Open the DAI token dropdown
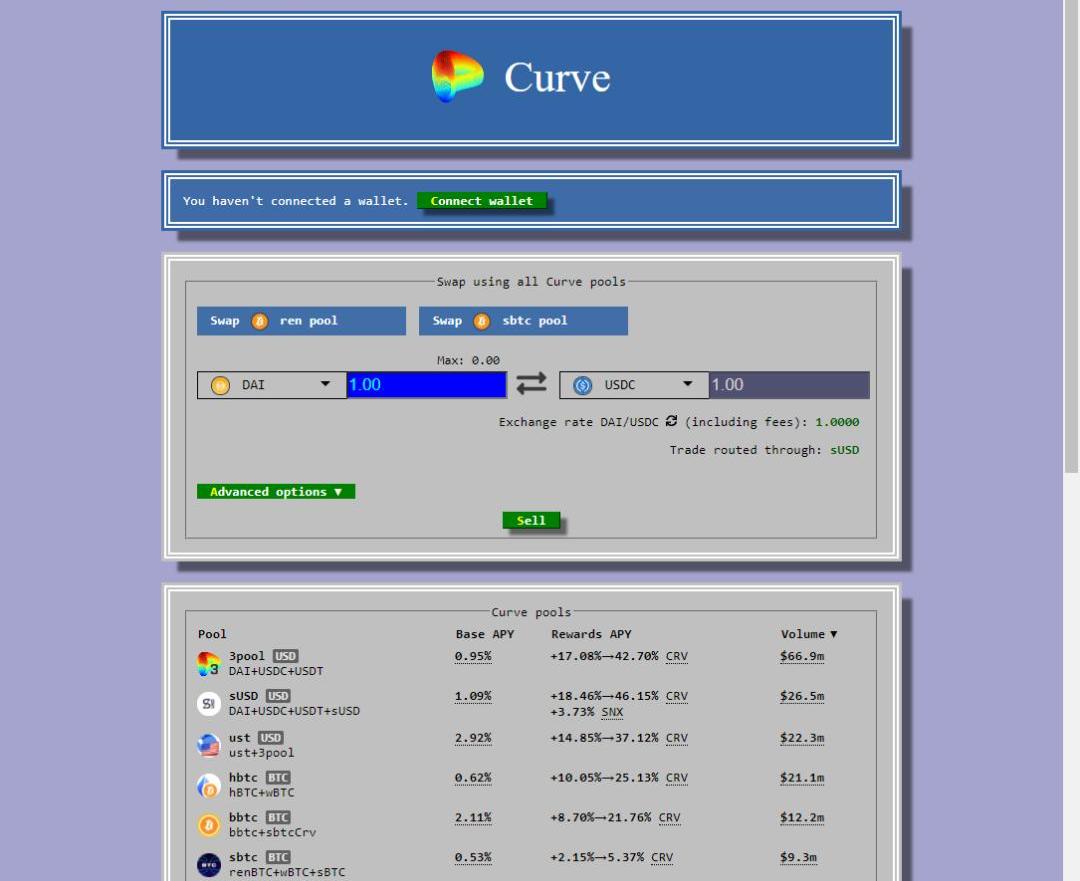 click(271, 385)
